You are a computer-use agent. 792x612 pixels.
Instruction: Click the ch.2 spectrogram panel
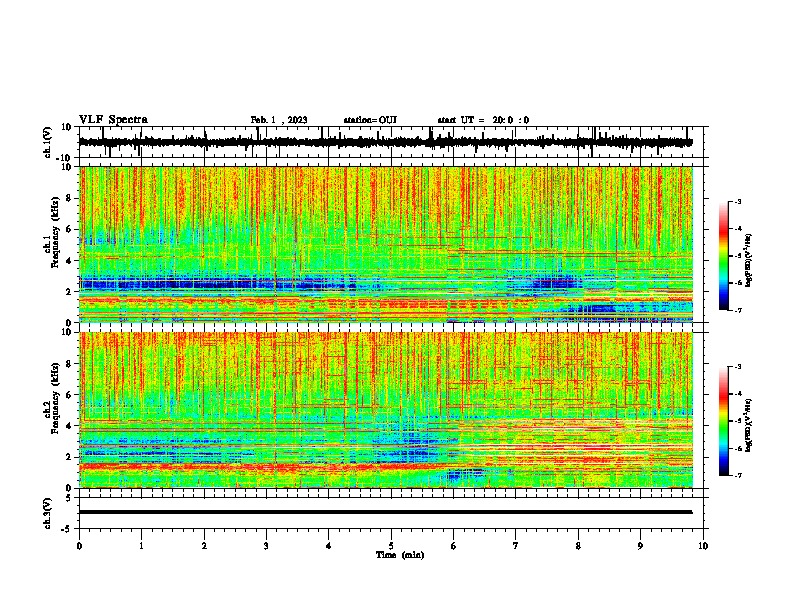click(386, 410)
